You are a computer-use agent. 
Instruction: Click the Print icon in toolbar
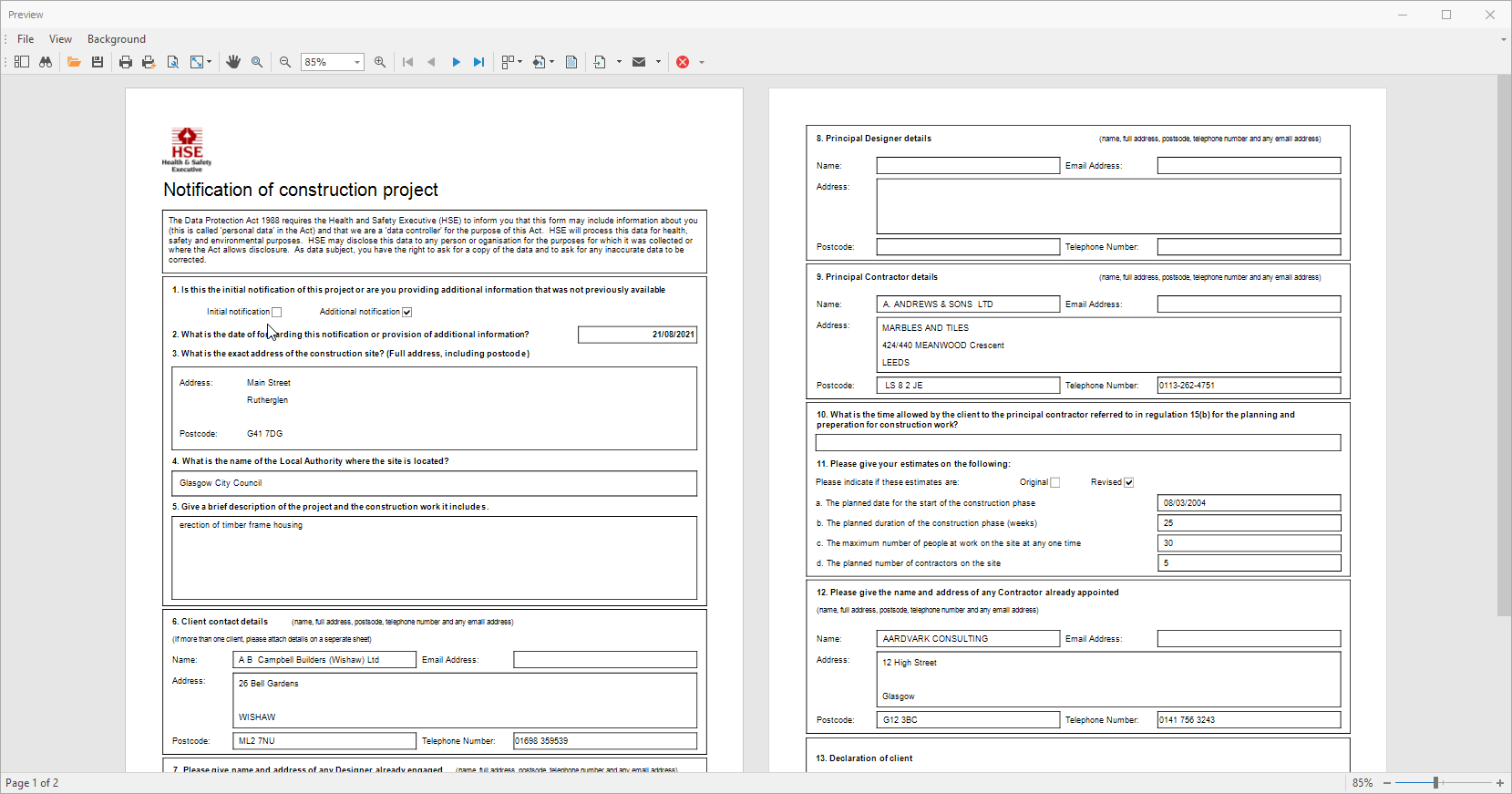tap(126, 62)
